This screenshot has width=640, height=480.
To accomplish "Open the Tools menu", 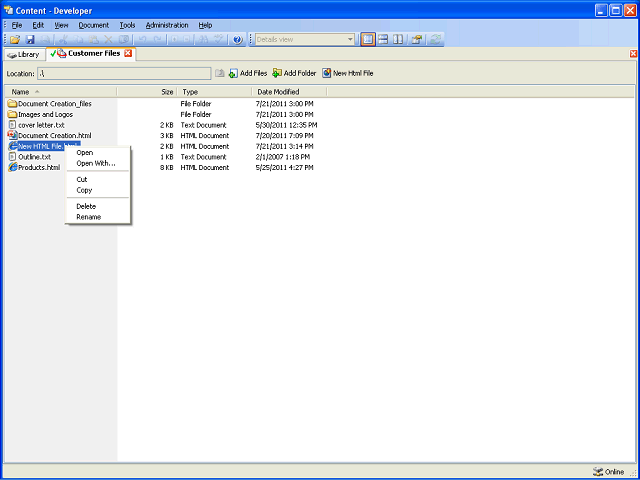I will tap(127, 25).
